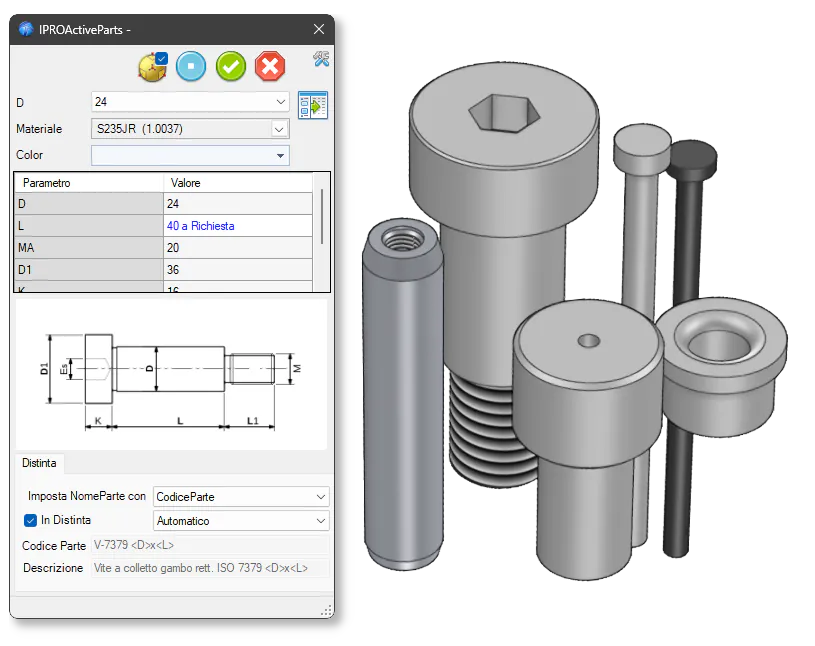
Task: Toggle the small checkbox on preview icon
Action: (x=162, y=59)
